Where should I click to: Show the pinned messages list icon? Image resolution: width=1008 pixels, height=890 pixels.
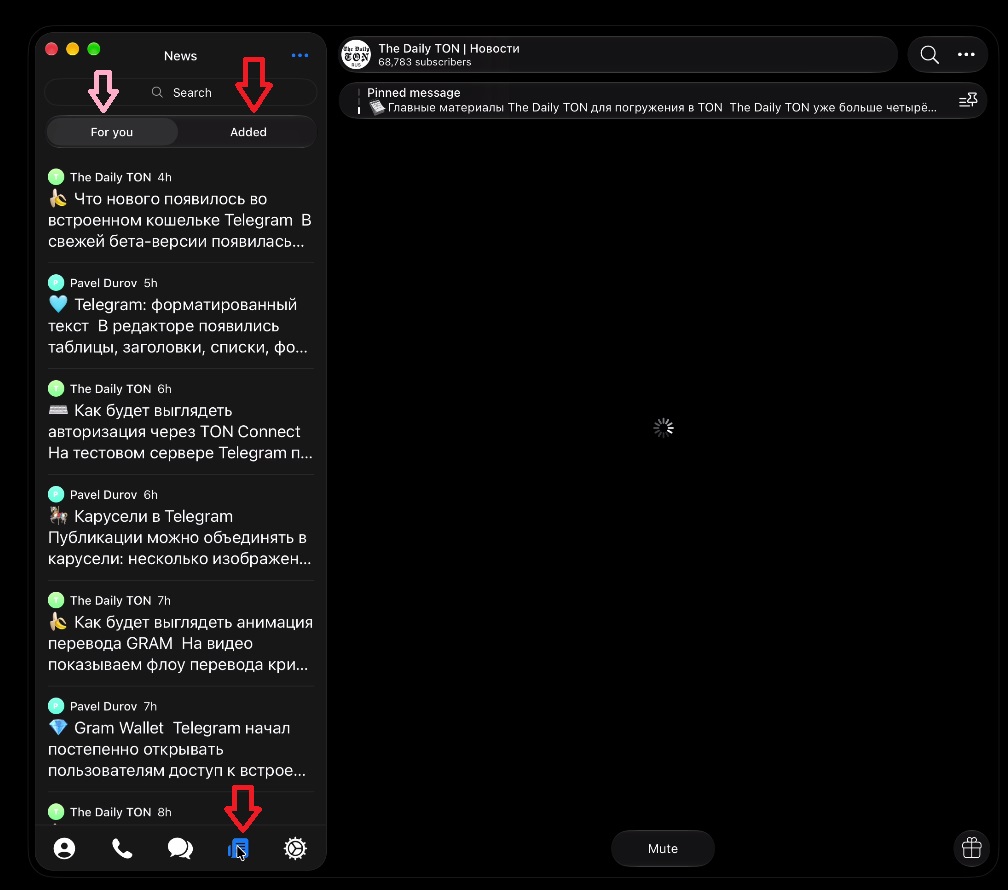(968, 100)
